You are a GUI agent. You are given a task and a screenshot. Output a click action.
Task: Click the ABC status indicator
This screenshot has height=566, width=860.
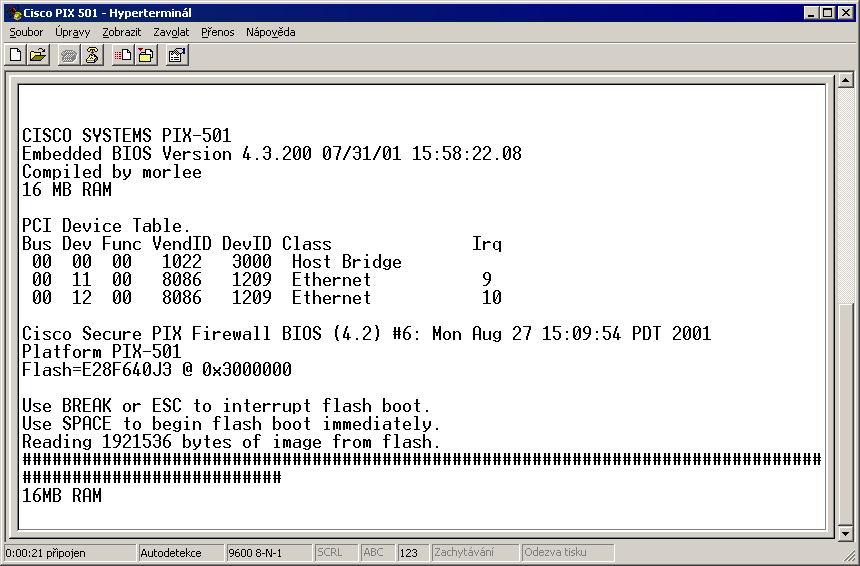(377, 553)
